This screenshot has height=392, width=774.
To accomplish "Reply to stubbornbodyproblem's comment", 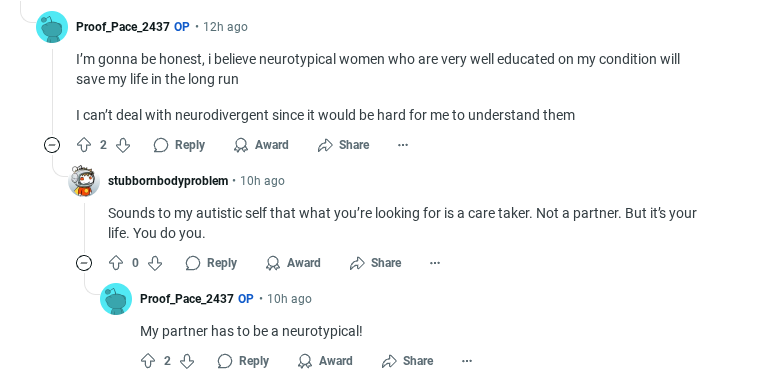I will [211, 263].
